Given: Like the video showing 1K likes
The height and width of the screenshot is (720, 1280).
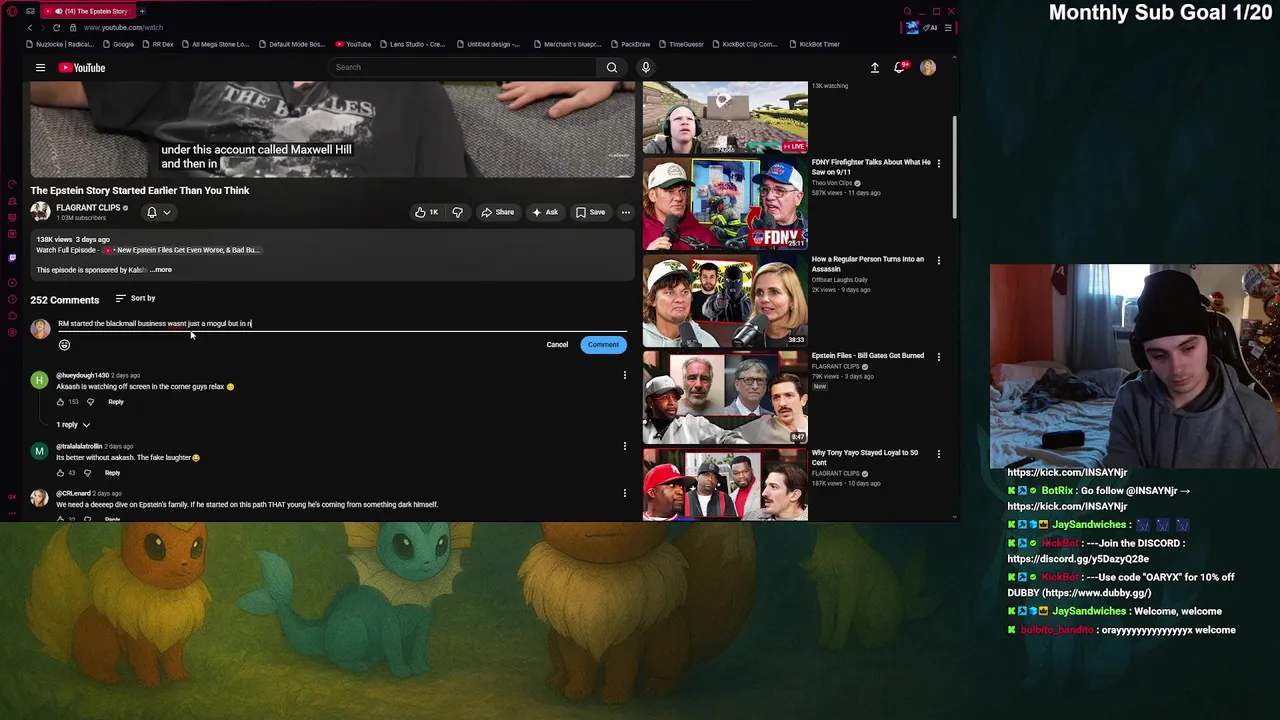Looking at the screenshot, I should [427, 212].
